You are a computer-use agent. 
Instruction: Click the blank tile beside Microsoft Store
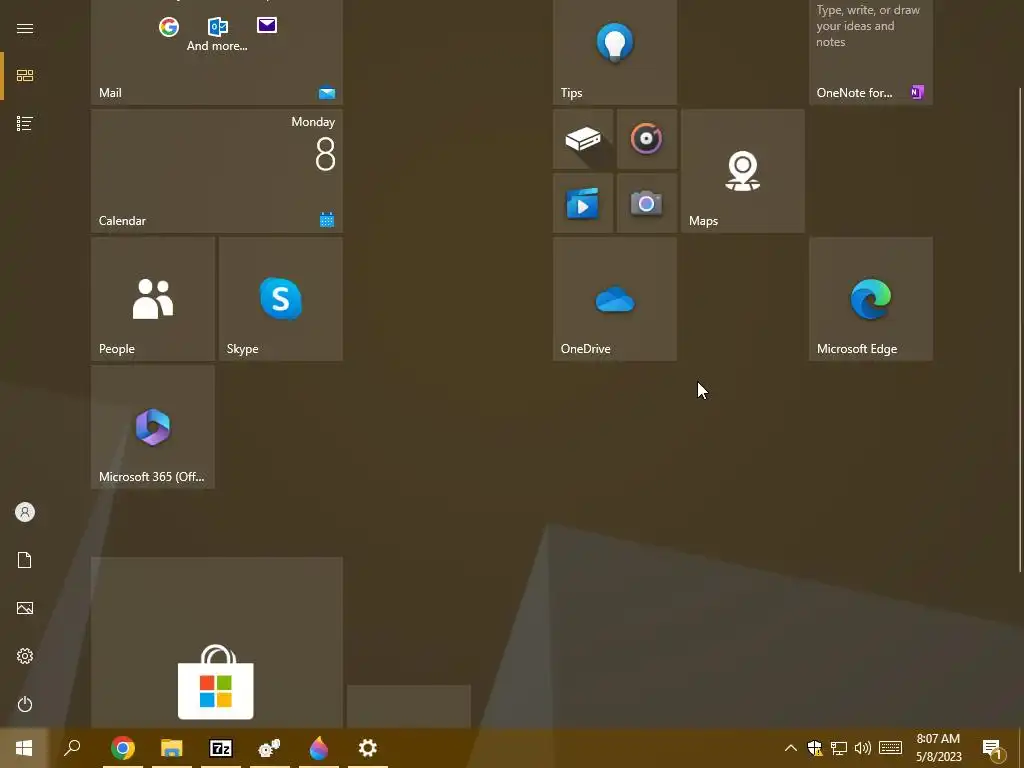pyautogui.click(x=409, y=707)
